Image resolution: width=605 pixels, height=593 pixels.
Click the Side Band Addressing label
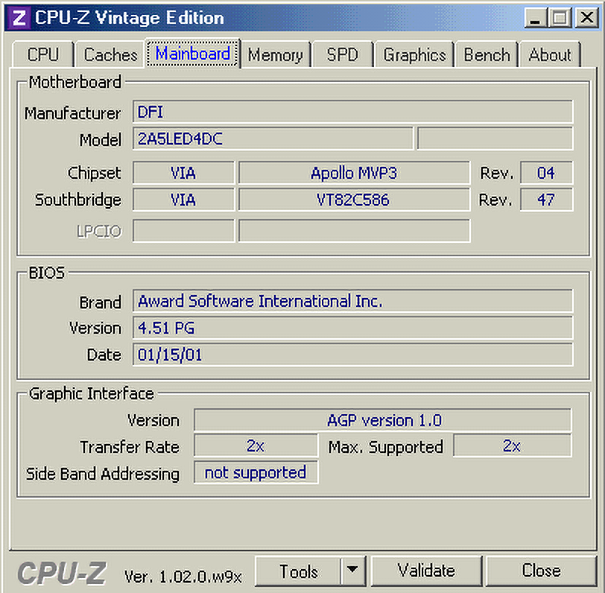coord(103,474)
